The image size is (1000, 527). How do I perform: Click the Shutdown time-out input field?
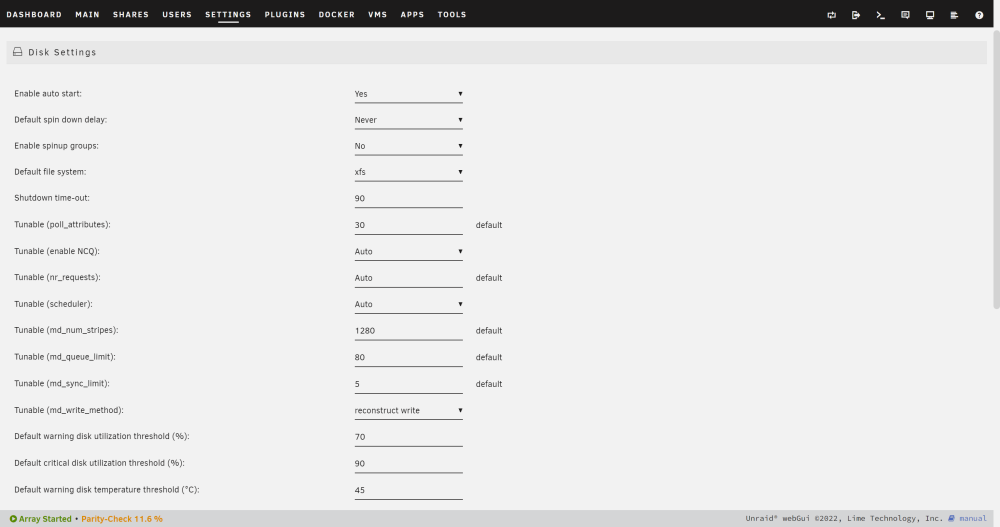(x=408, y=198)
